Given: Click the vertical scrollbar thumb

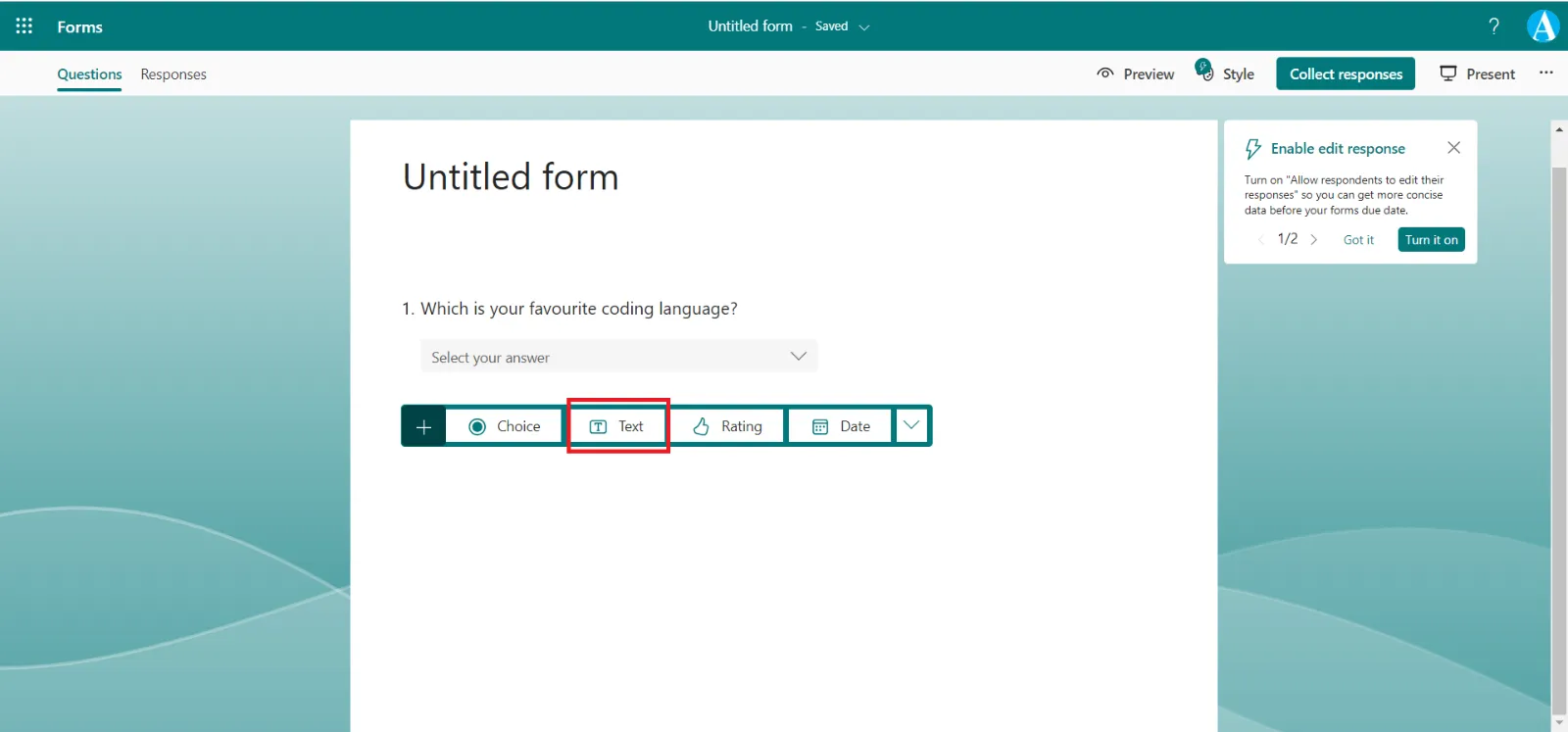Looking at the screenshot, I should pos(1559,441).
